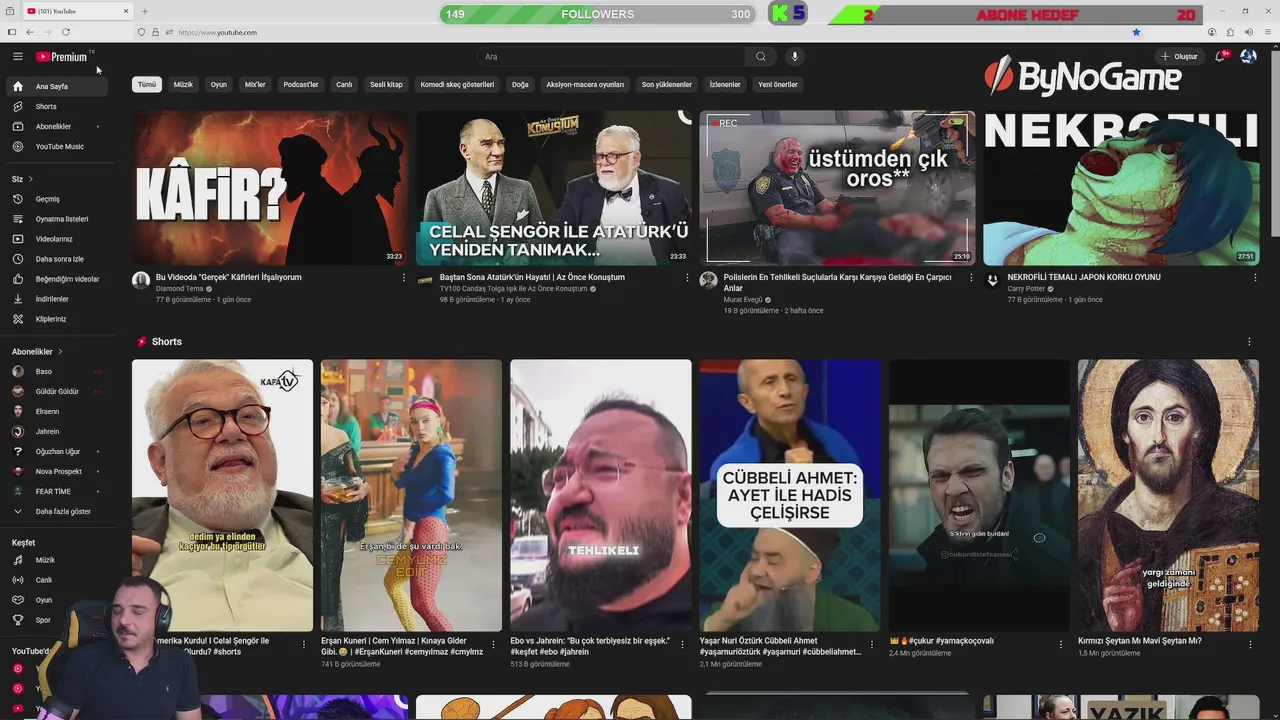Open the Jahrein subscription channel
Viewport: 1280px width, 720px height.
(x=56, y=432)
